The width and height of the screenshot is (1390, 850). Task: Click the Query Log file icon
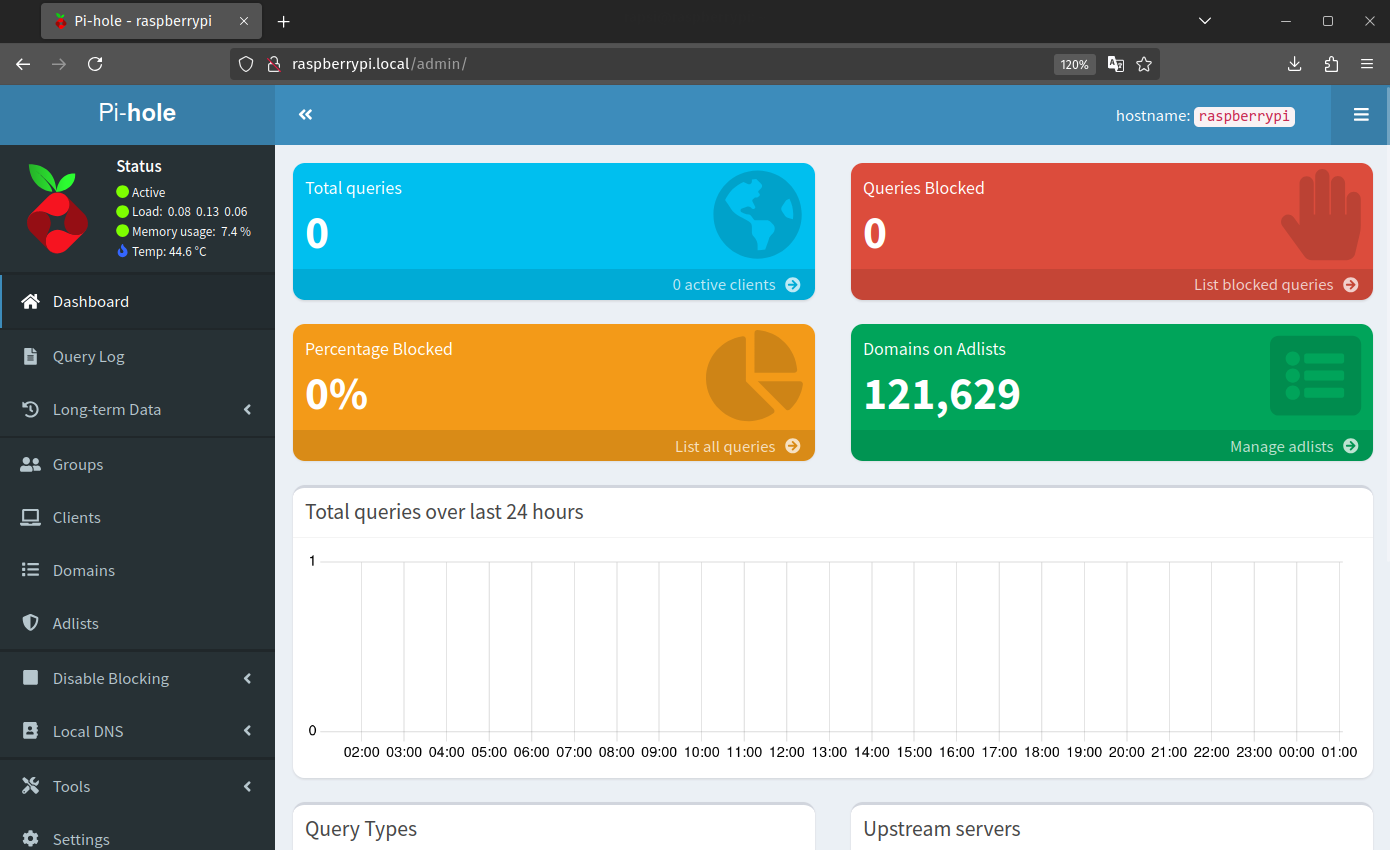(x=31, y=356)
